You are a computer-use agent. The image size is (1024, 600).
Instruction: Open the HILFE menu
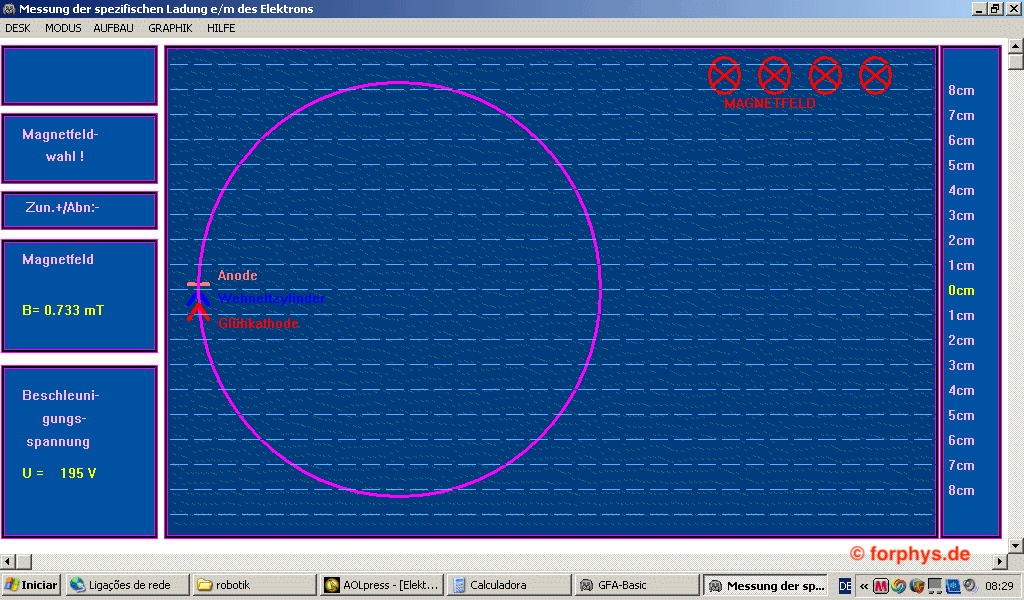(x=221, y=28)
